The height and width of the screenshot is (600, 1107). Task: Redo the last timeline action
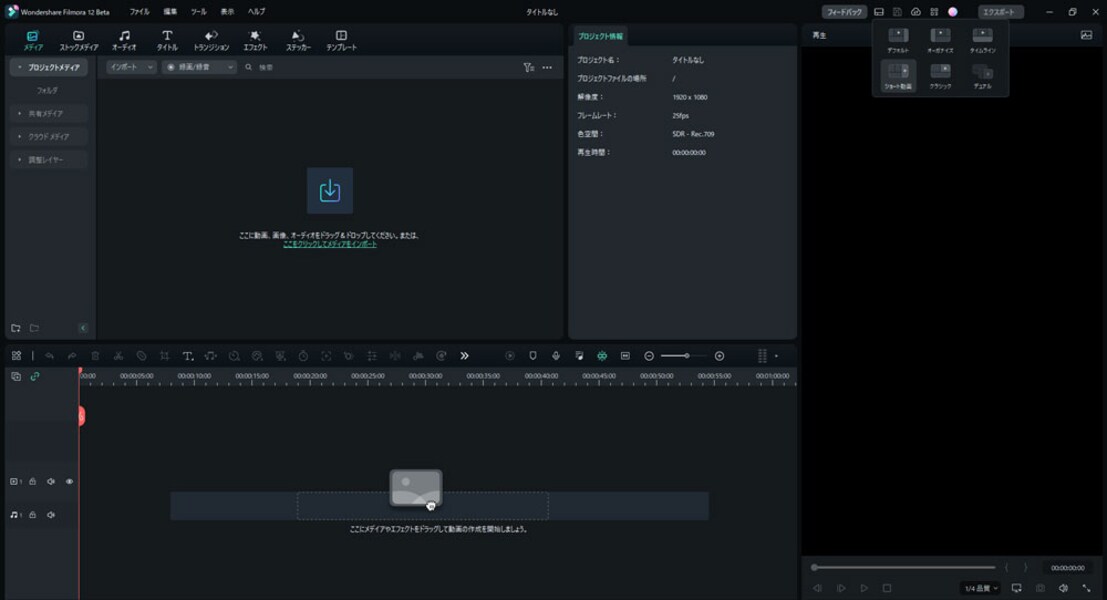click(x=72, y=356)
